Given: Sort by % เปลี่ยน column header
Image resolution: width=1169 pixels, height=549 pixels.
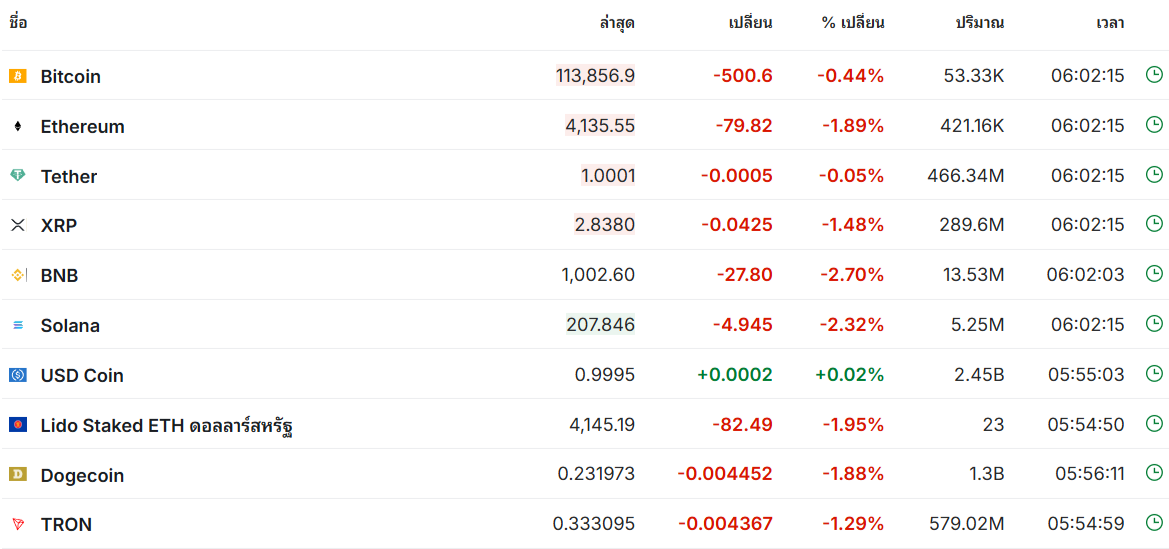Looking at the screenshot, I should point(853,22).
